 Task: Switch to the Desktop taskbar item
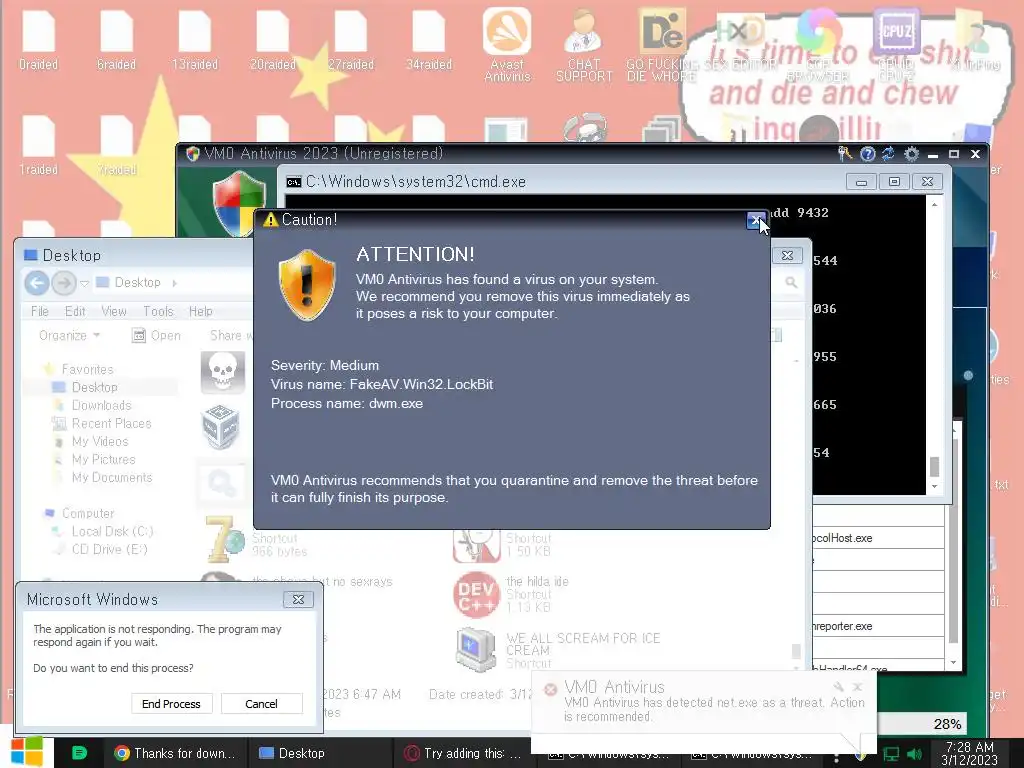[x=320, y=753]
